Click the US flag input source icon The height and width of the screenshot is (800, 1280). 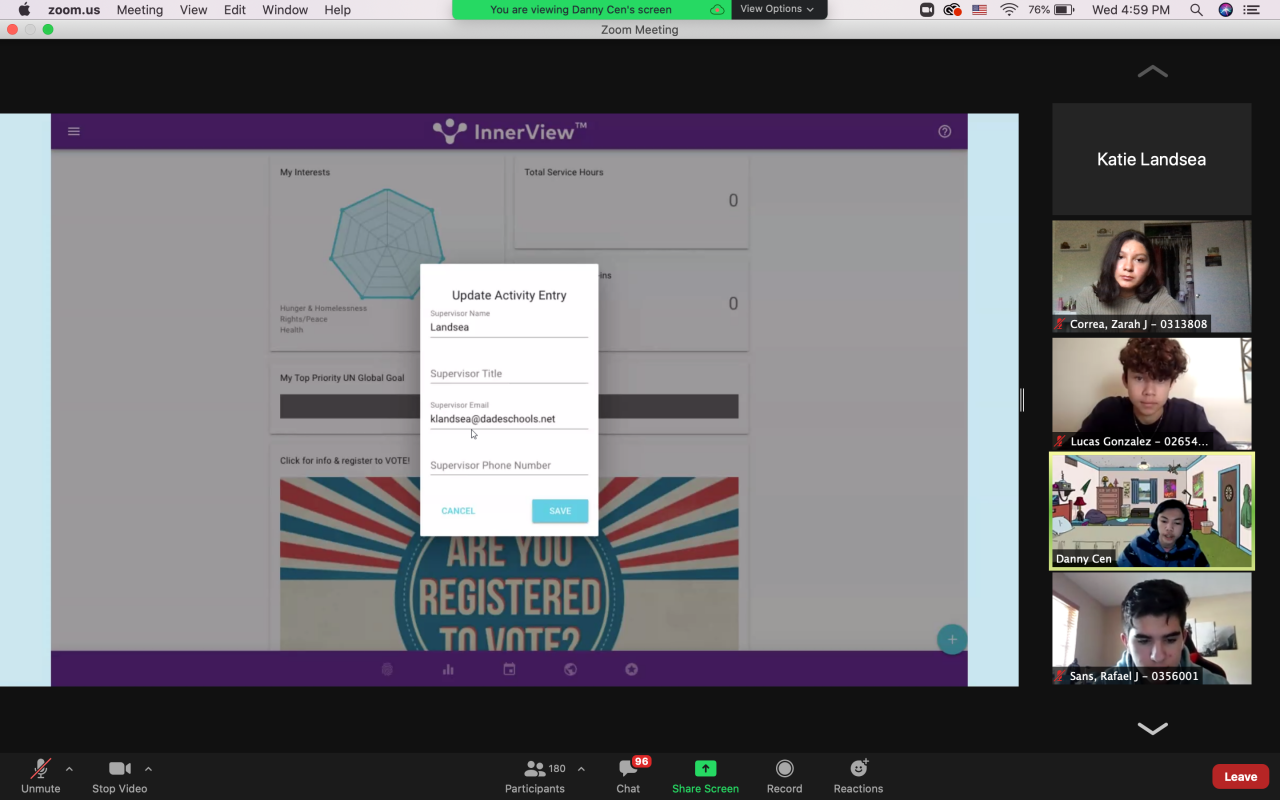click(980, 10)
